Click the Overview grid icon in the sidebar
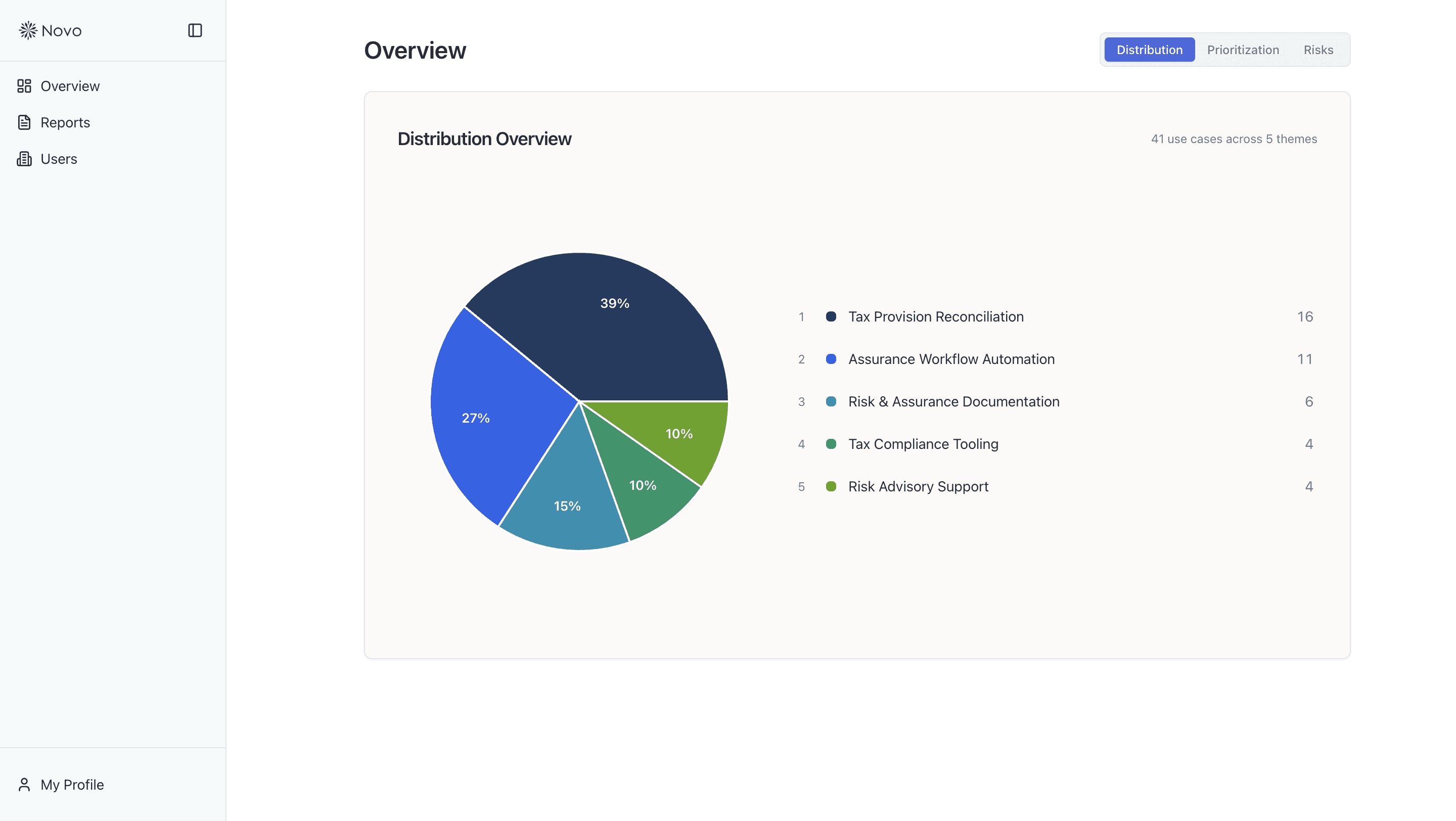1456x821 pixels. pyautogui.click(x=24, y=86)
